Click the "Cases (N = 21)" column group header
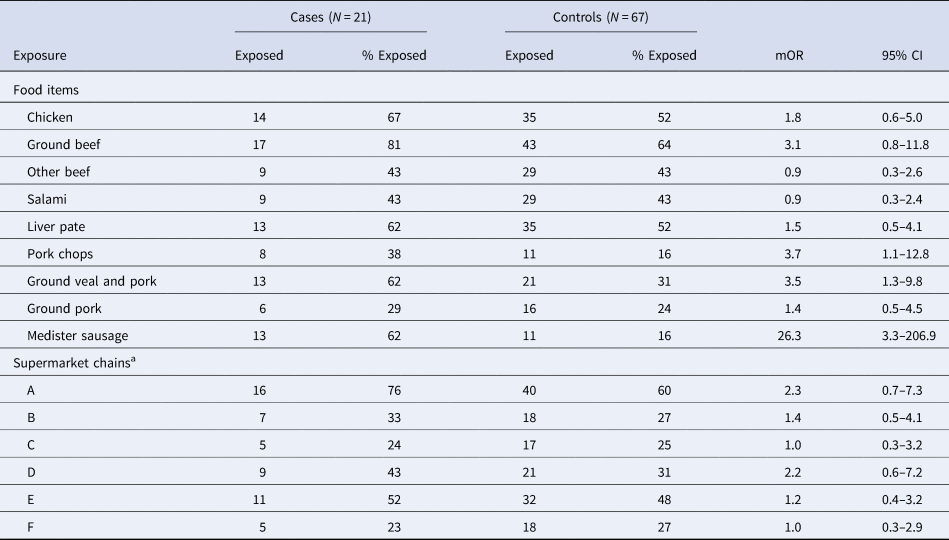The height and width of the screenshot is (540, 949). (329, 18)
